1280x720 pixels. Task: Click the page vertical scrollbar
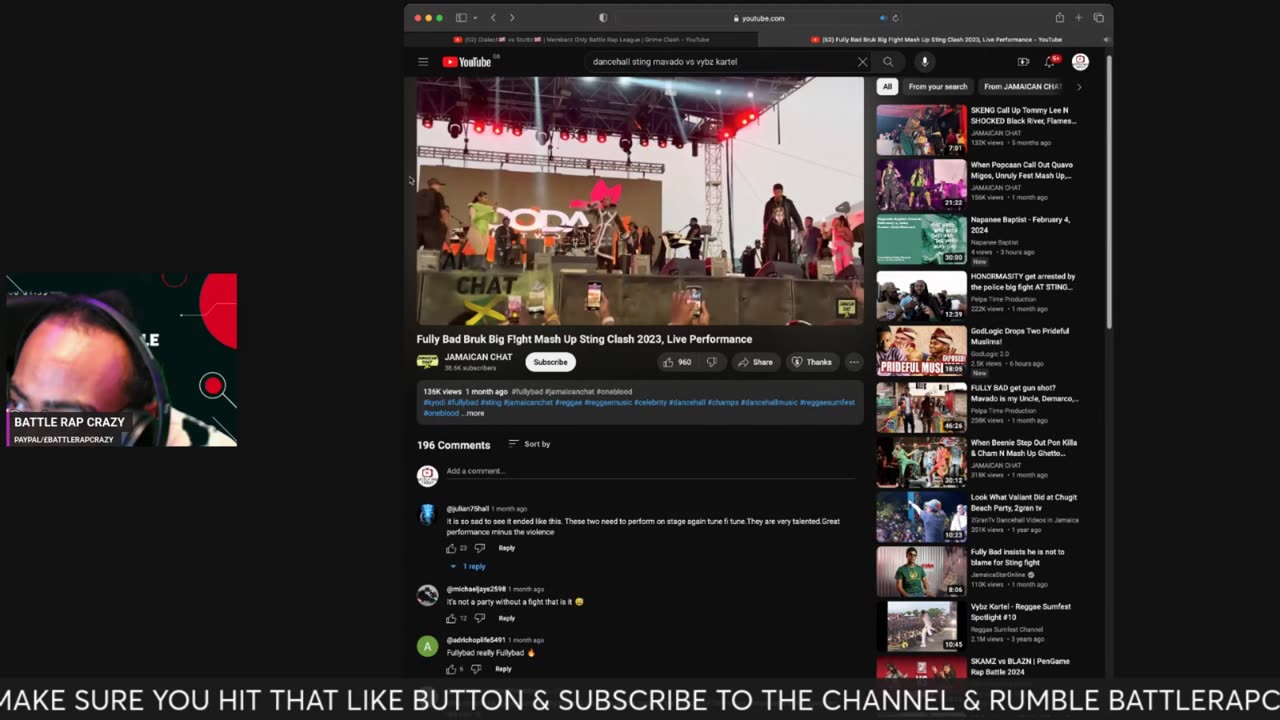point(1108,190)
